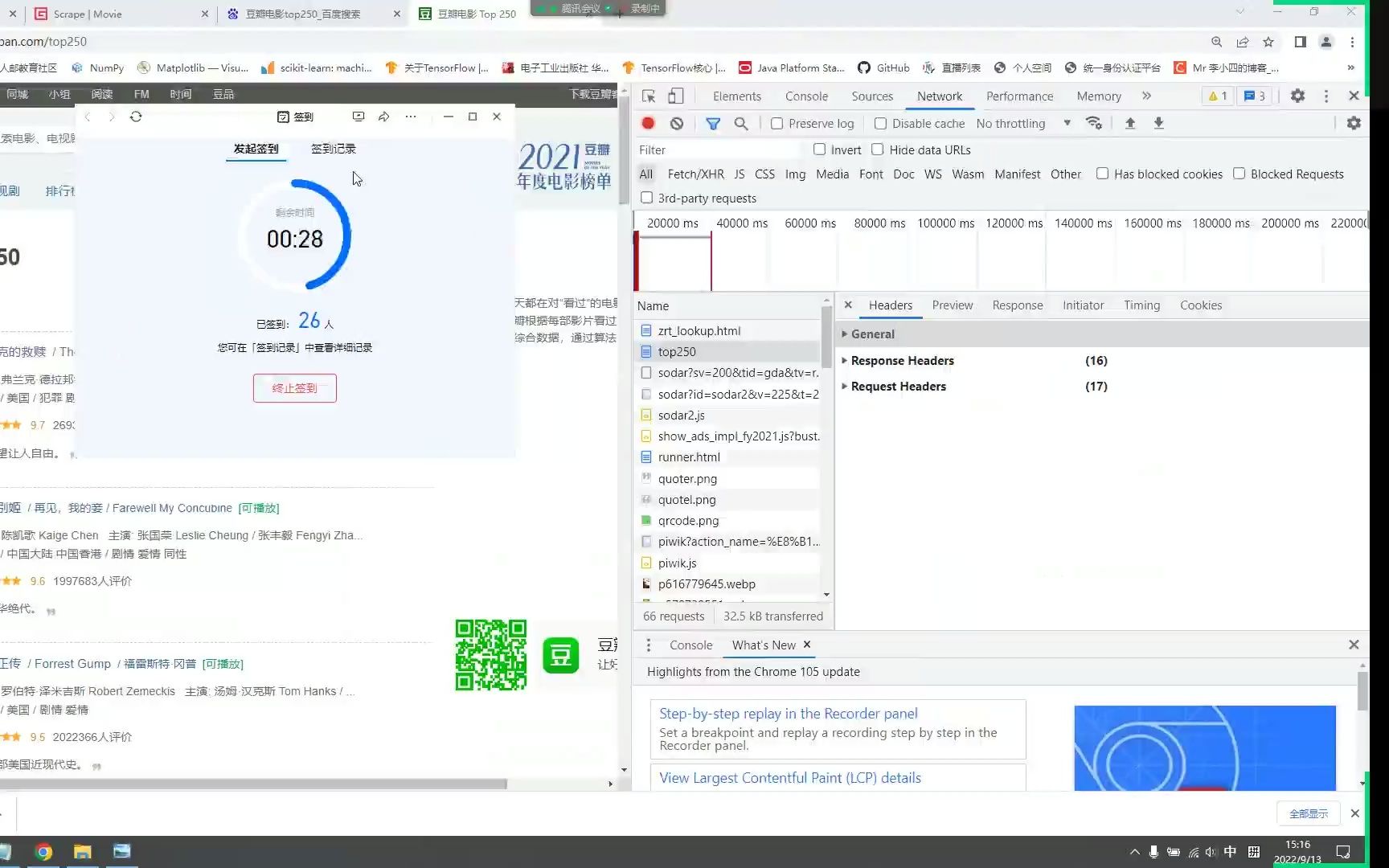Screen dimensions: 1389x868
Task: Stop recording network log with red button
Action: click(x=648, y=123)
